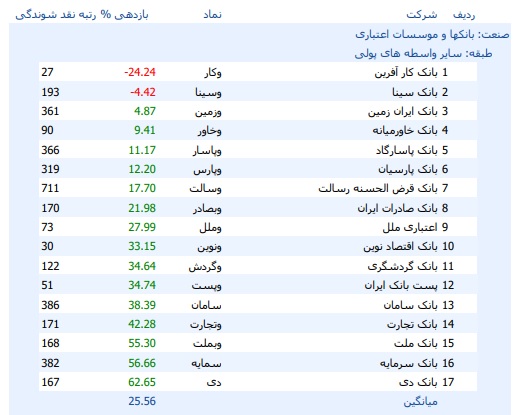This screenshot has width=517, height=415.
Task: Click liquidity rank 366
Action: (50, 150)
